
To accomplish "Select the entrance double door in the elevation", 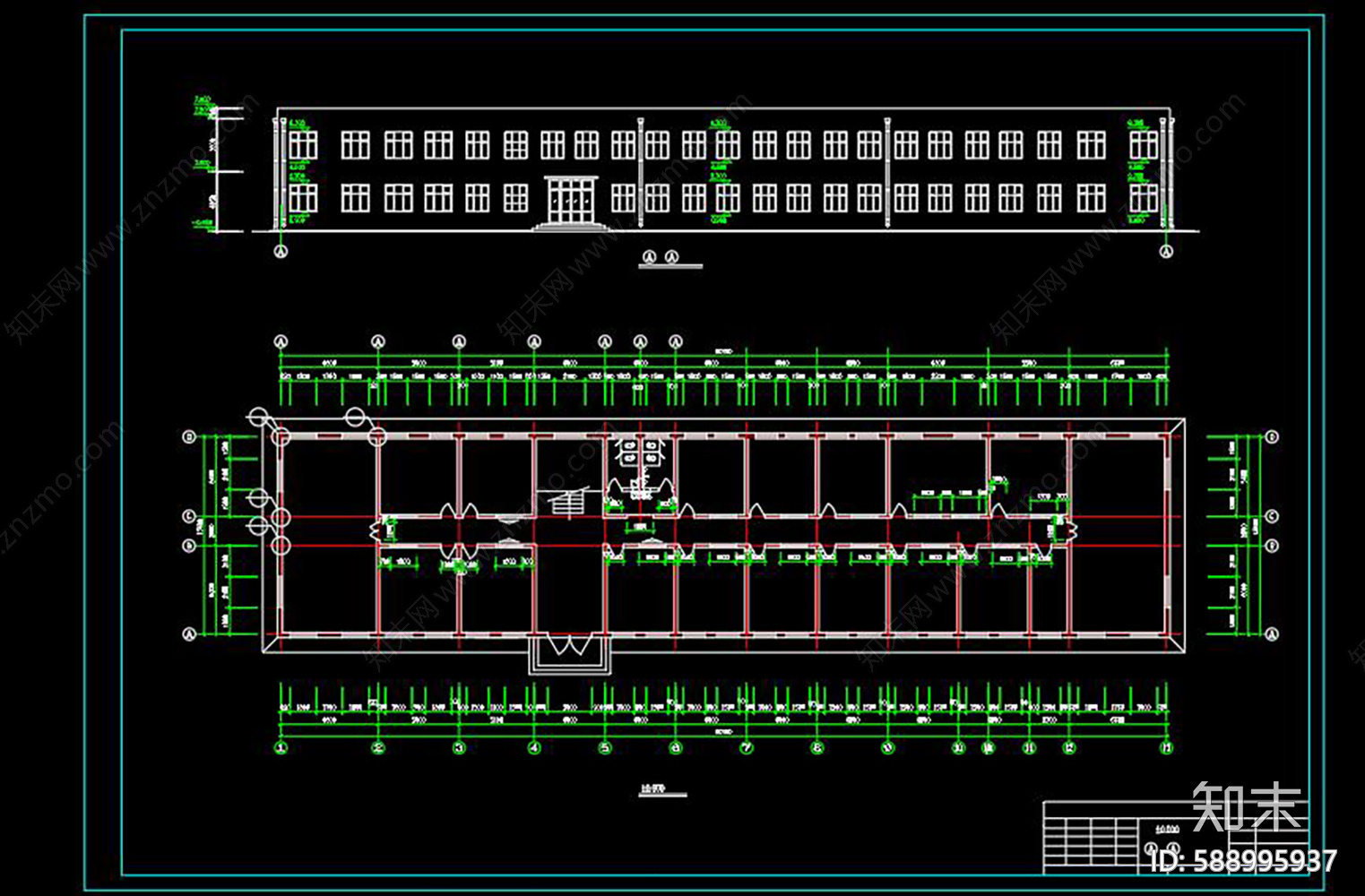I will click(x=572, y=200).
